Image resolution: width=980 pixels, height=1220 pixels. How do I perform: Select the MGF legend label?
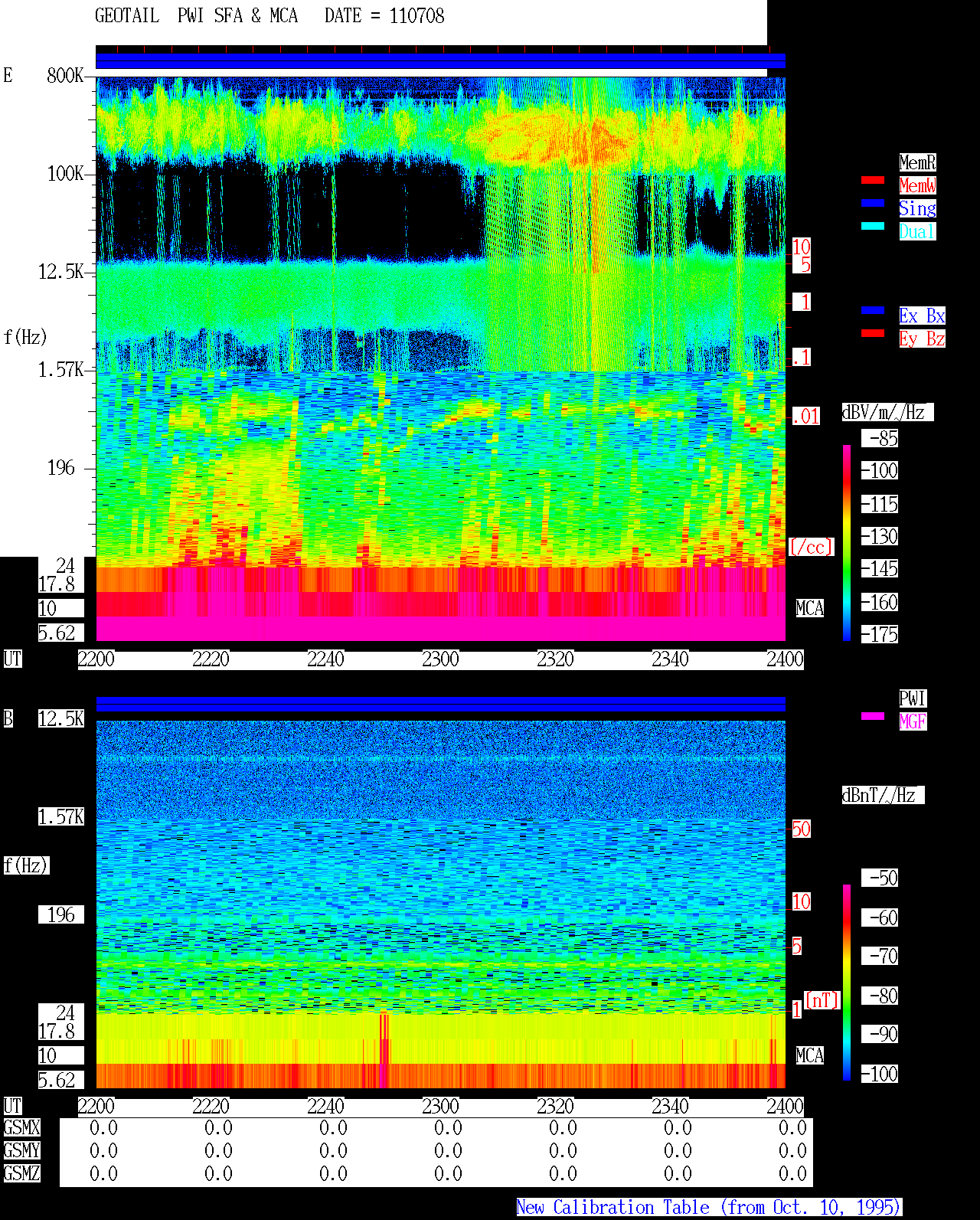913,721
